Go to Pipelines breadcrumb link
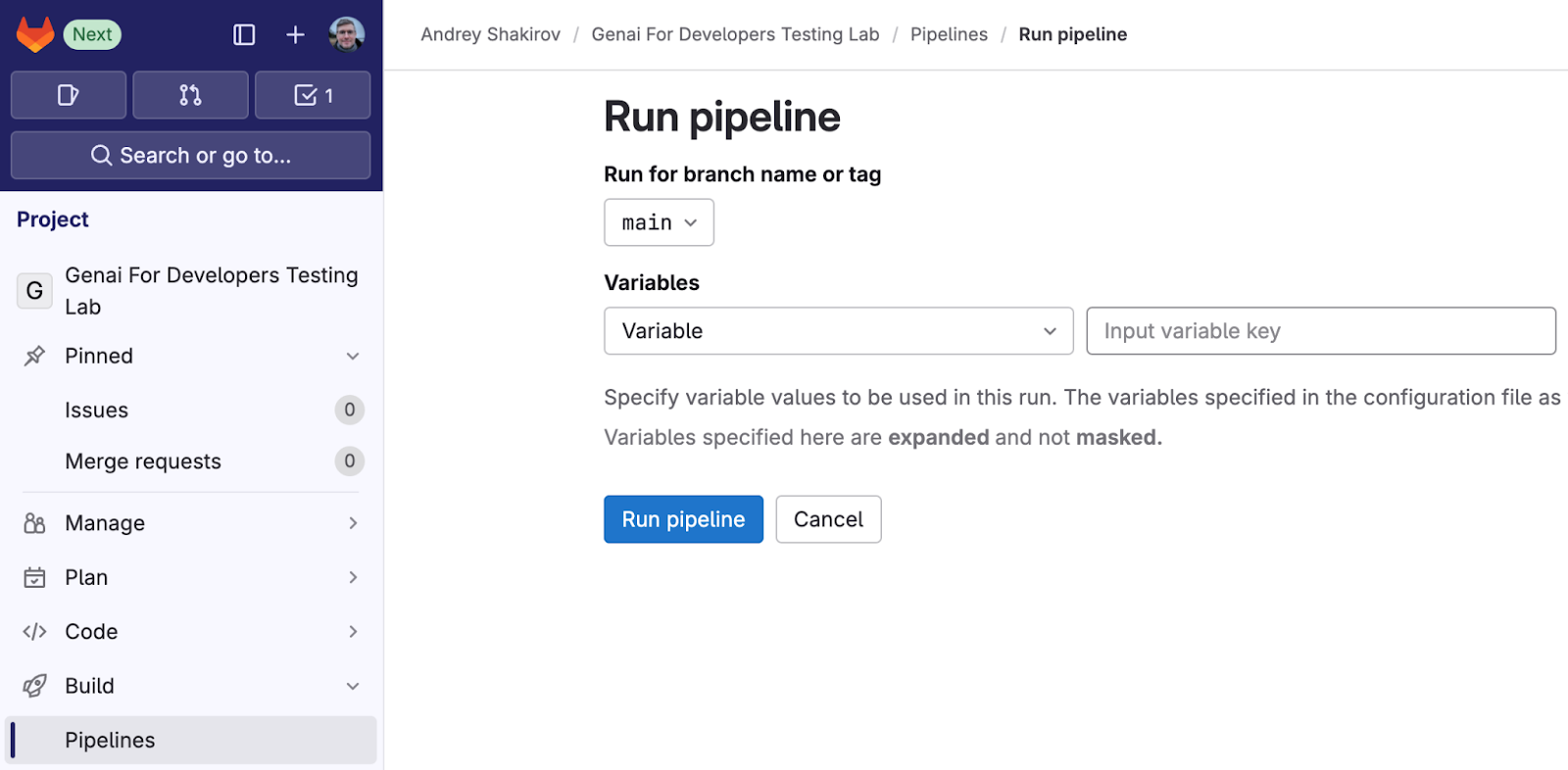Viewport: 1568px width, 770px height. pos(949,34)
